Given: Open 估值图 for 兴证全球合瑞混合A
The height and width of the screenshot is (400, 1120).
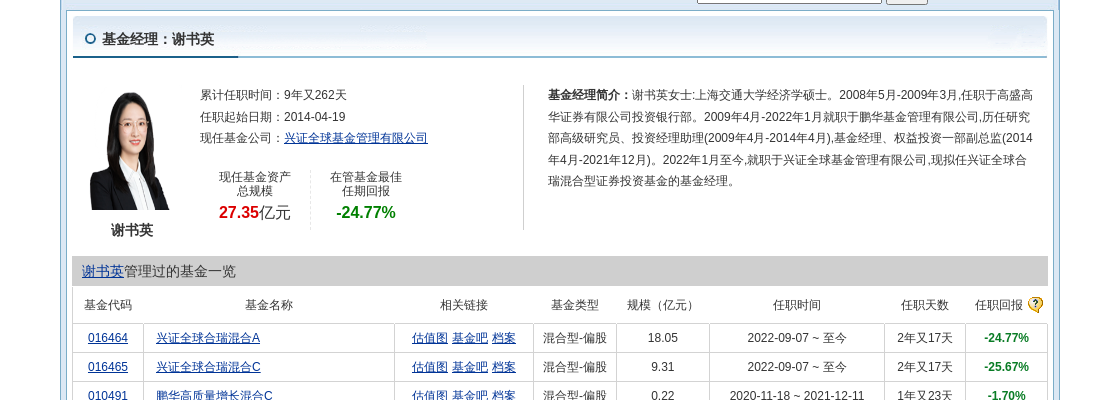Looking at the screenshot, I should (x=430, y=338).
